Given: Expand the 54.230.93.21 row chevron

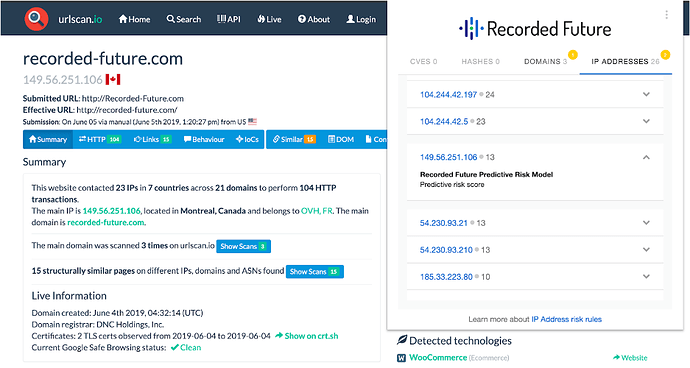Looking at the screenshot, I should point(646,223).
